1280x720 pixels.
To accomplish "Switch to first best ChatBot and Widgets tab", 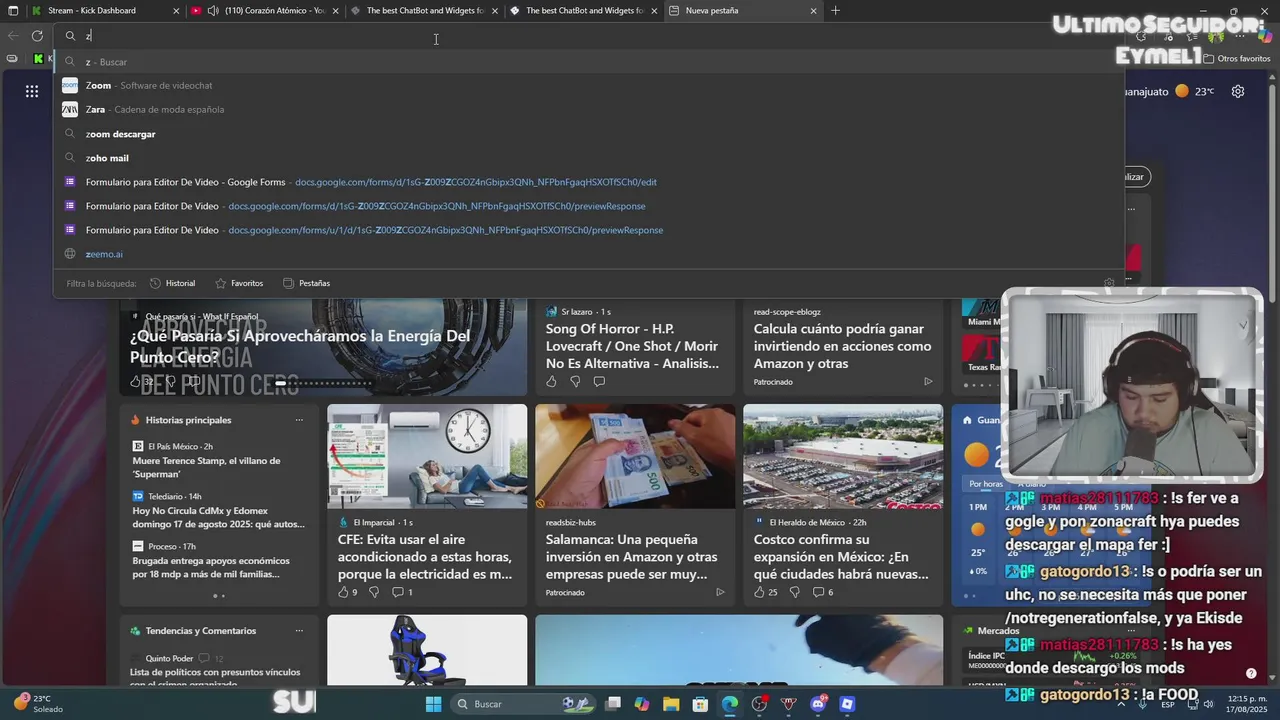I will (x=426, y=11).
